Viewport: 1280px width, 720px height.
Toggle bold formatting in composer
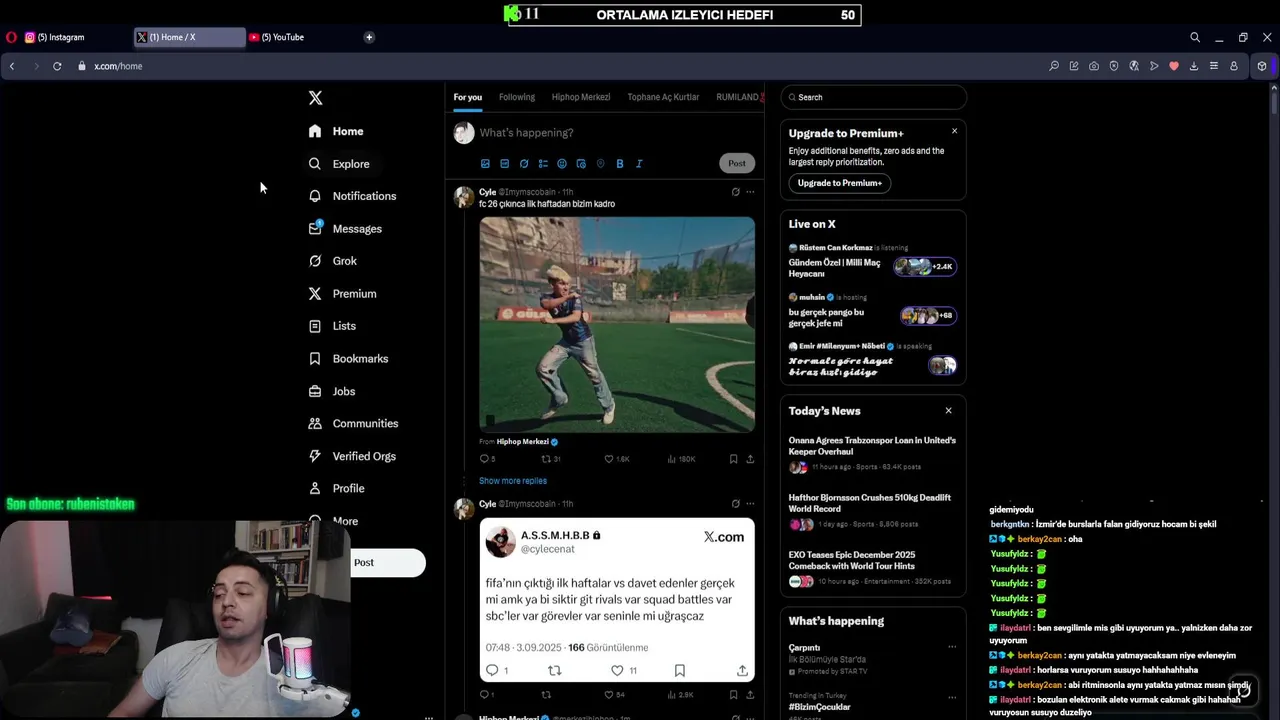click(620, 164)
